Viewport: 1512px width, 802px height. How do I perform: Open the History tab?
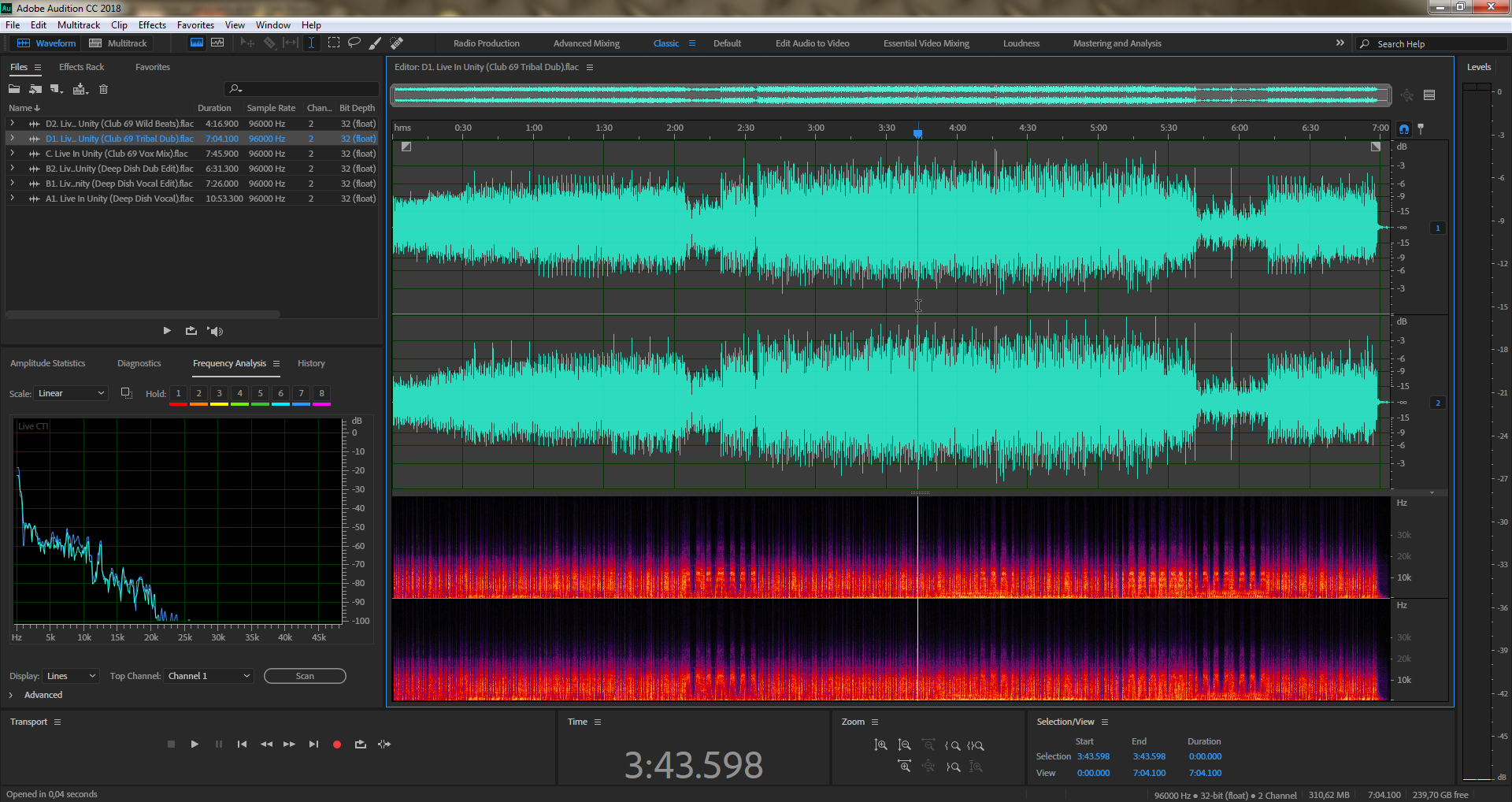pos(311,363)
